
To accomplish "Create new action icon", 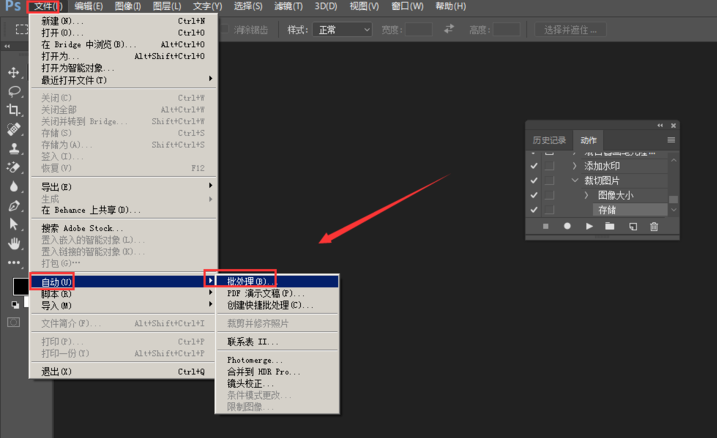I will click(x=633, y=226).
